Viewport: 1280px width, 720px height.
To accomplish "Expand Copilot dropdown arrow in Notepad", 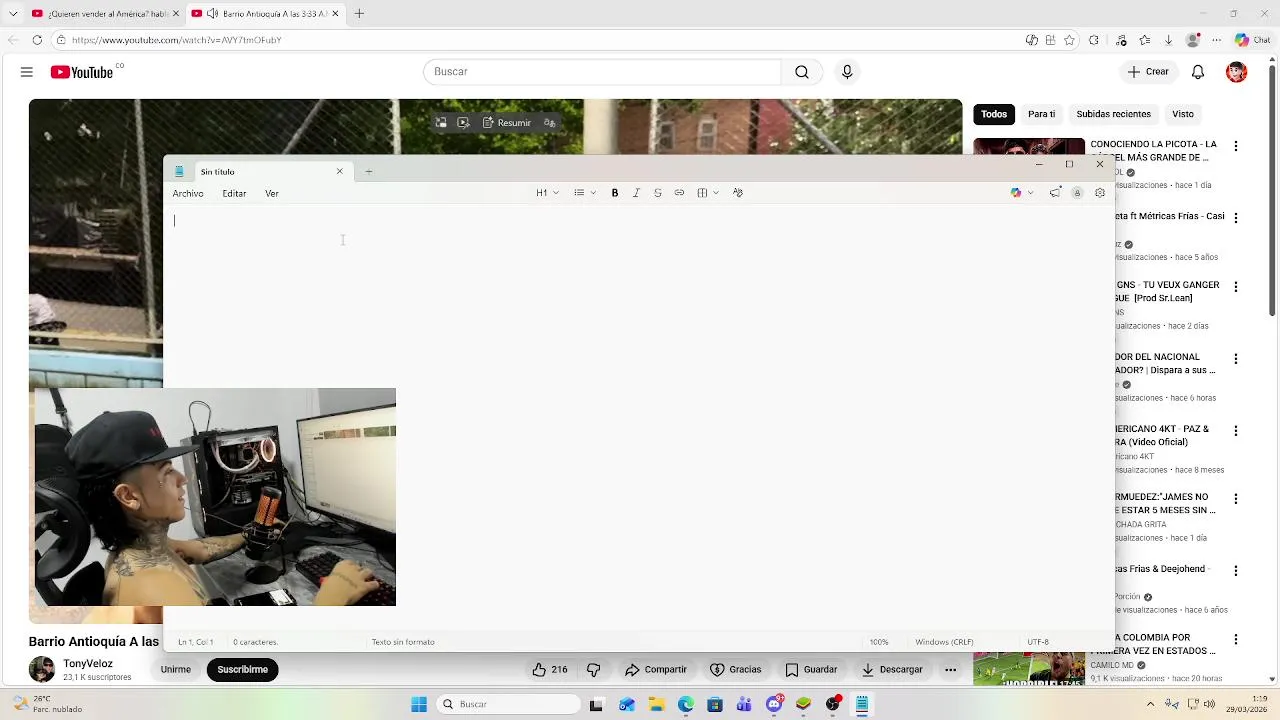I will 1031,193.
